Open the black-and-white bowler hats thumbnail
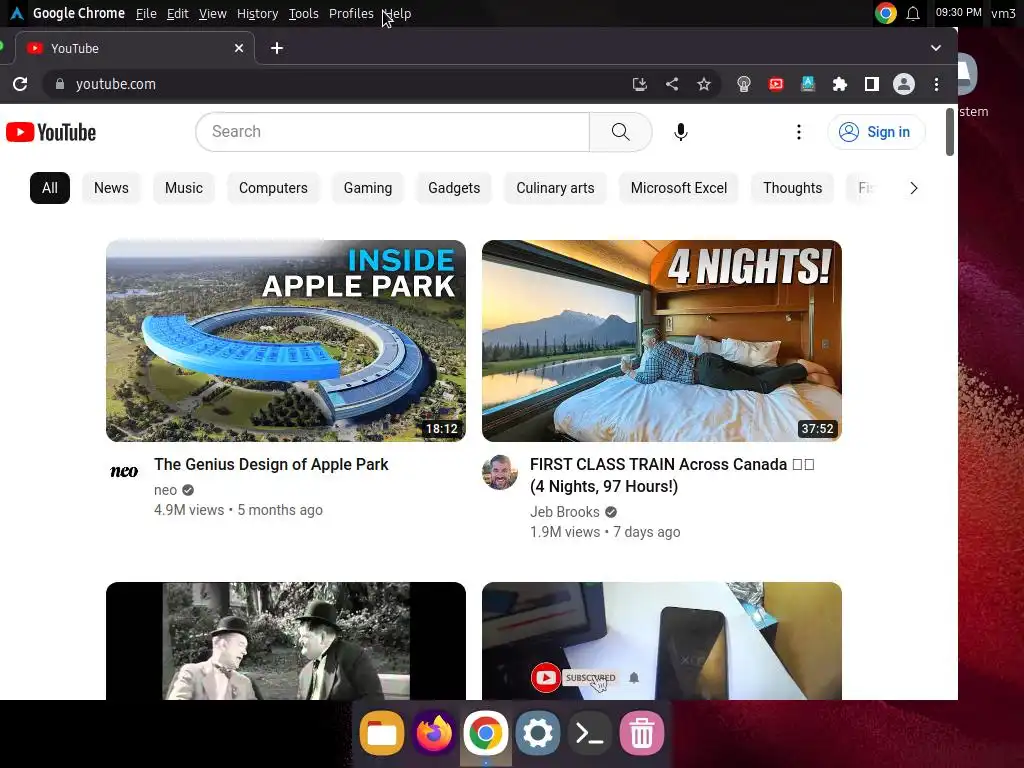Viewport: 1024px width, 768px height. [286, 641]
